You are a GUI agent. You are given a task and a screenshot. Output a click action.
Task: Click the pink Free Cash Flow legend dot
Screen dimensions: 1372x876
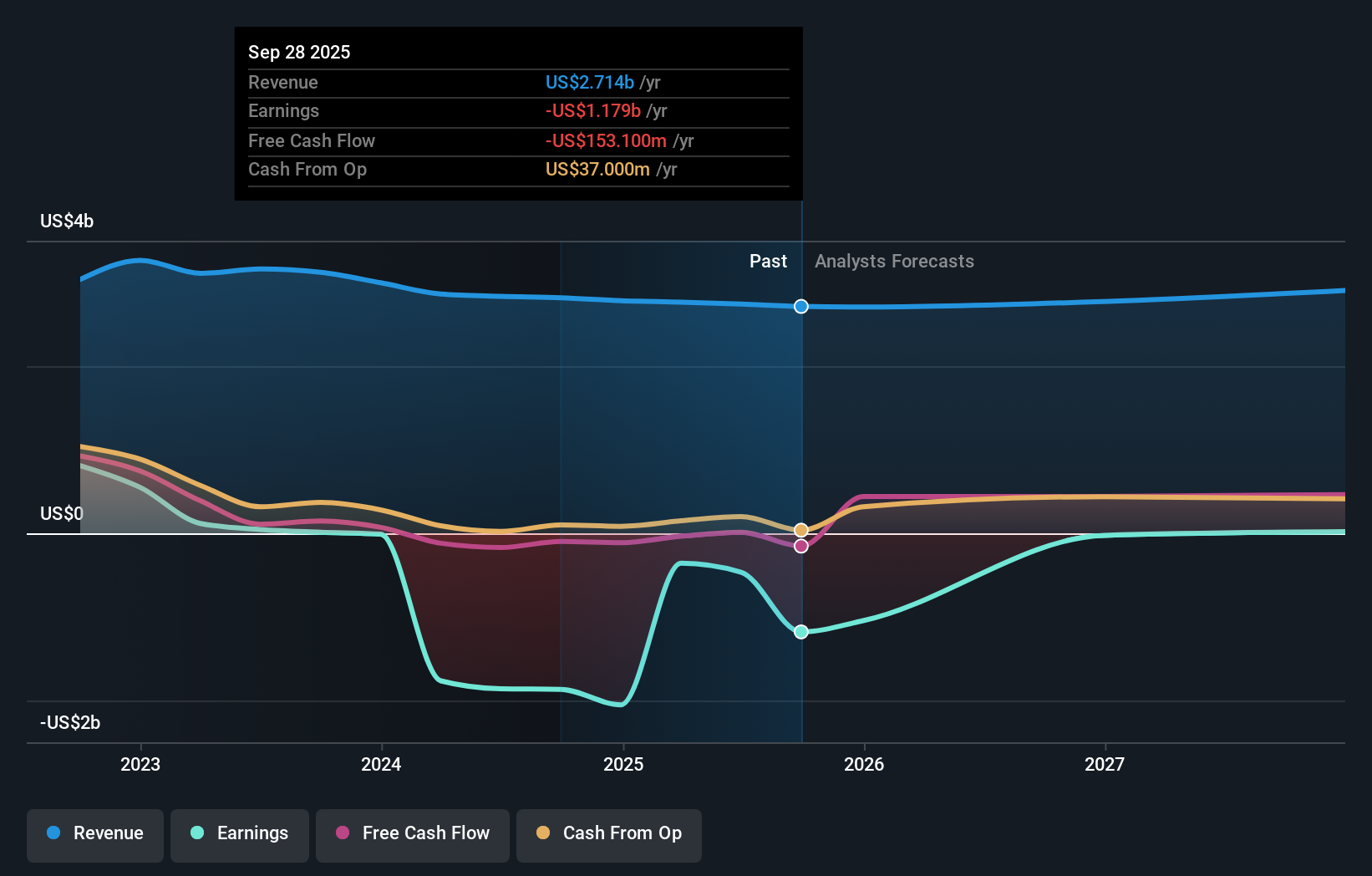[343, 833]
